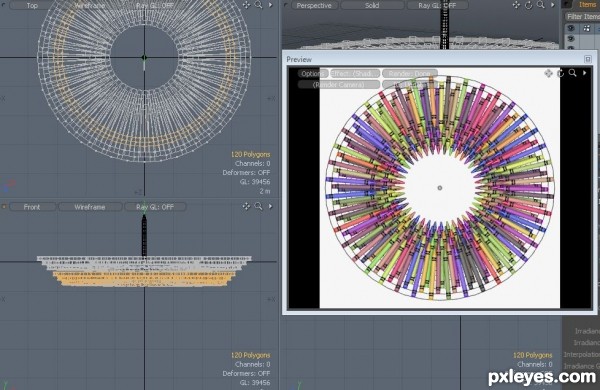Open the Wireframe shading dropdown in the Front viewport
Image resolution: width=600 pixels, height=390 pixels.
click(90, 207)
